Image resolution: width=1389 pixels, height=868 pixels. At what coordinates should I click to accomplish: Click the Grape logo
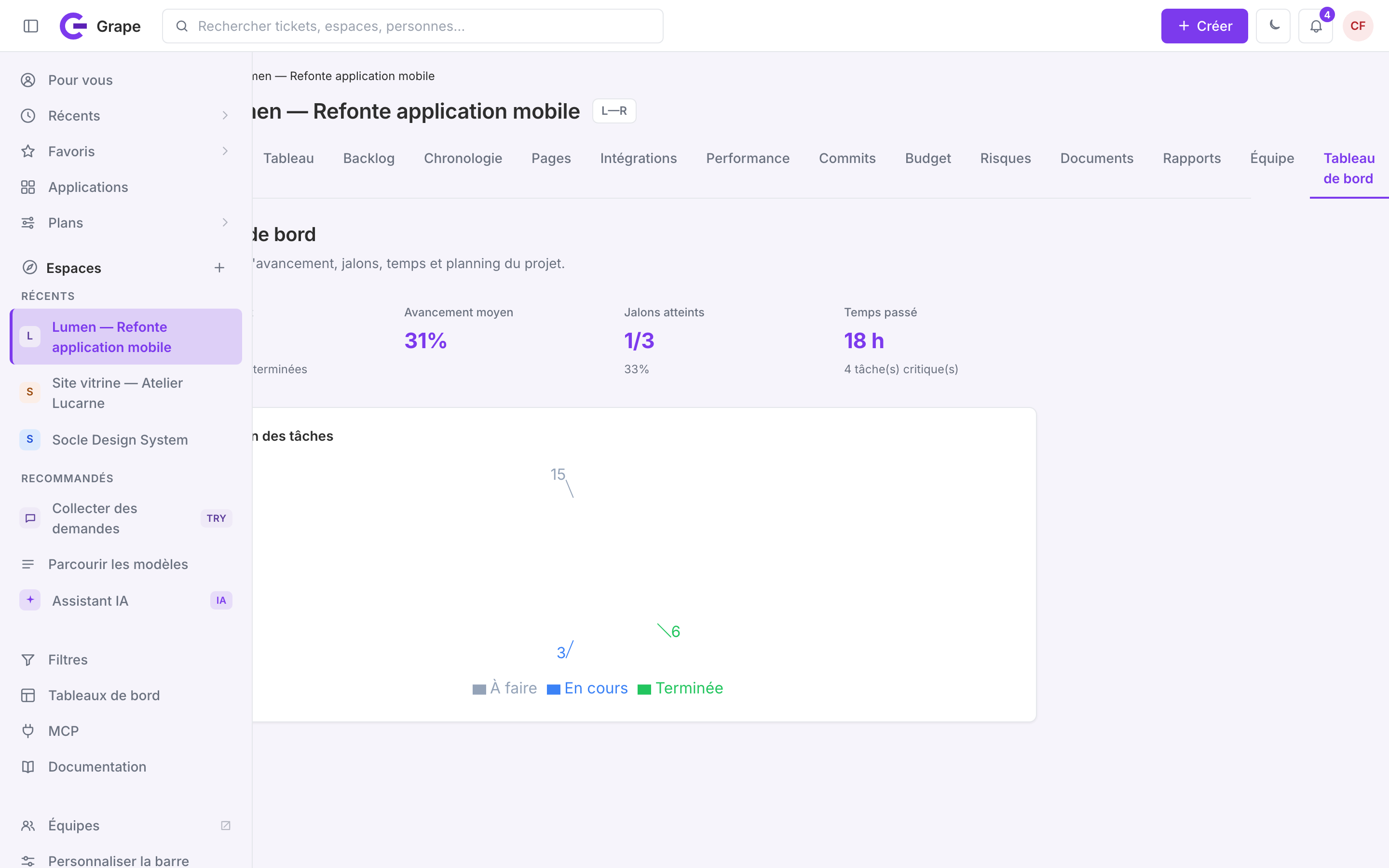click(x=73, y=26)
